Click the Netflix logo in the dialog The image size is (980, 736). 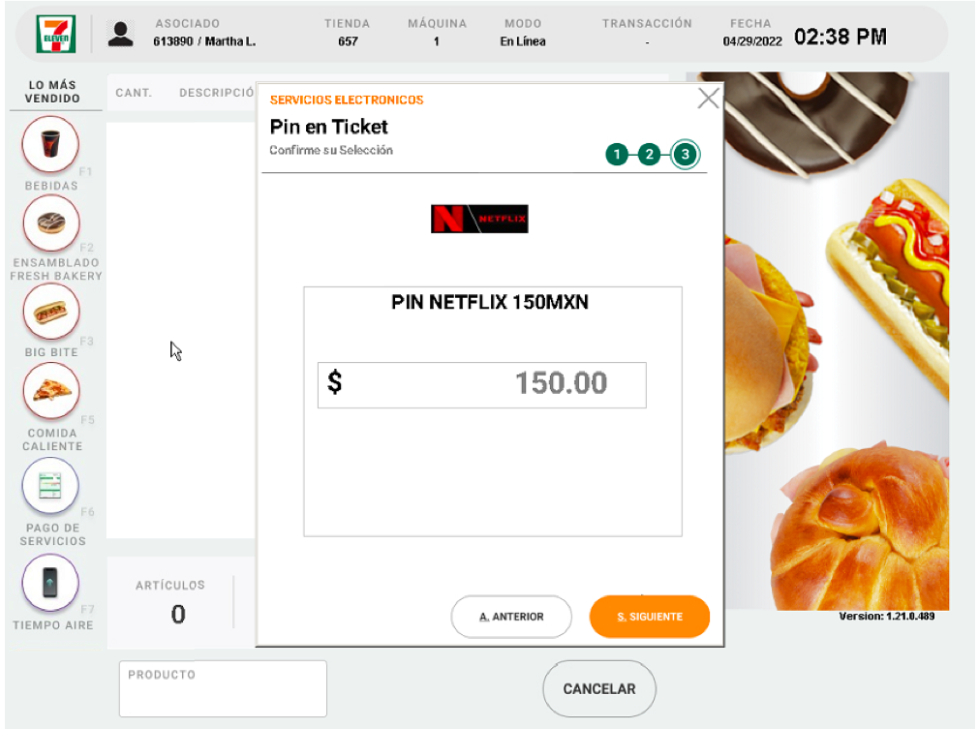[479, 219]
